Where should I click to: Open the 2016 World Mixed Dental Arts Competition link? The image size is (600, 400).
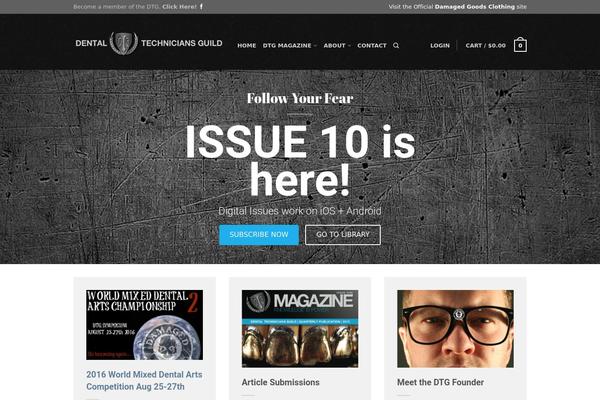click(x=144, y=380)
